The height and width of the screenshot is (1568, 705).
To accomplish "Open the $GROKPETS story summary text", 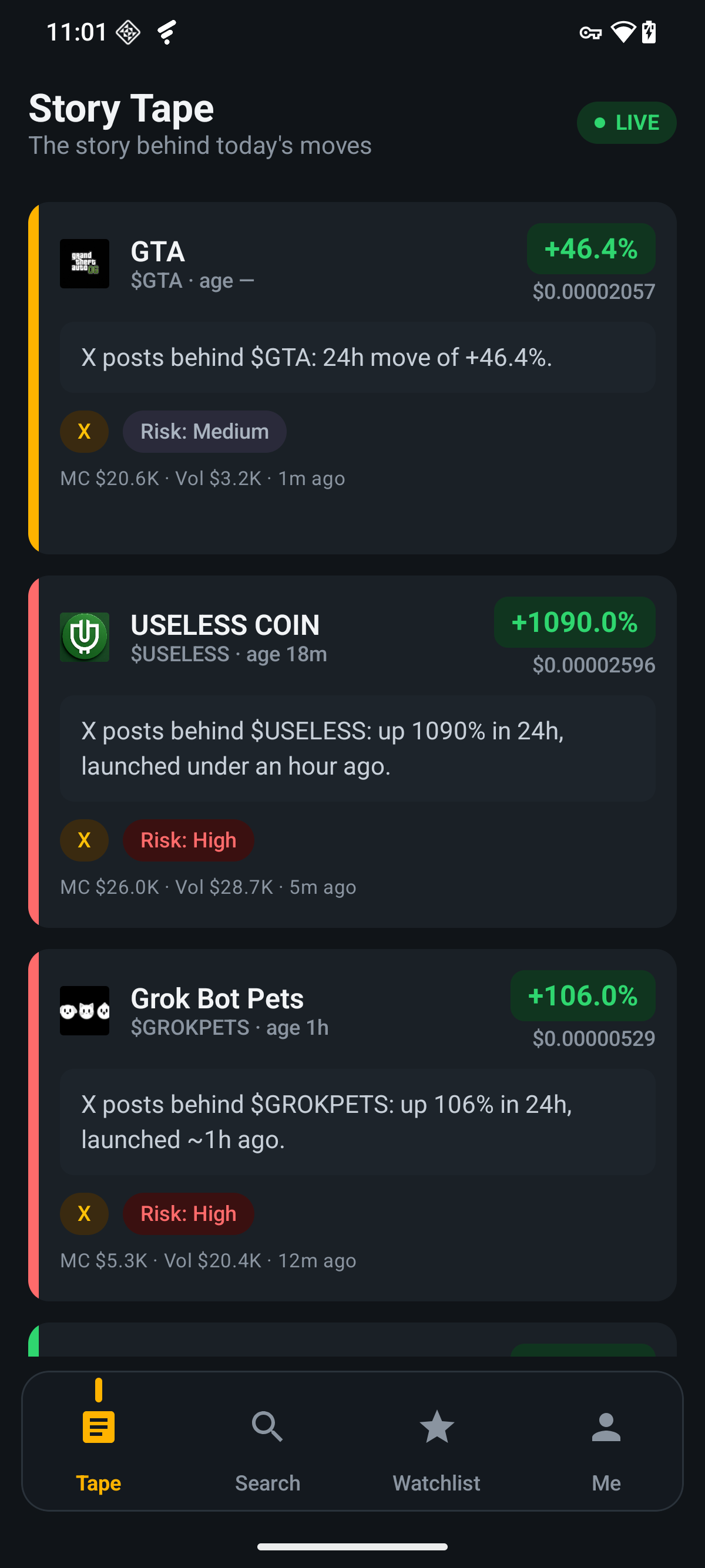I will 327,1122.
